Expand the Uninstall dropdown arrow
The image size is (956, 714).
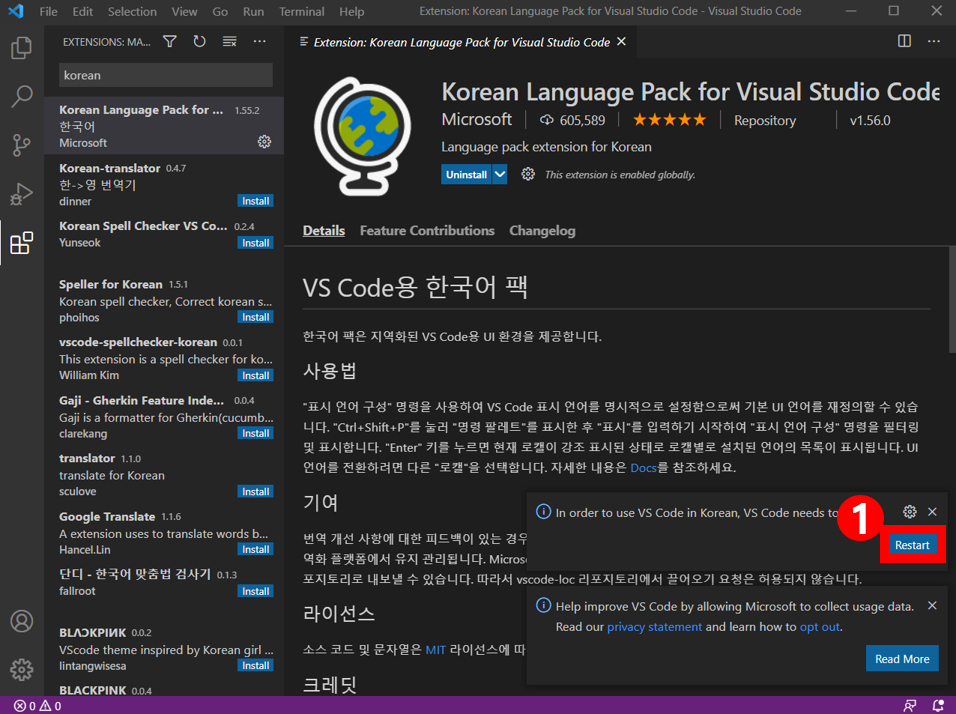point(499,174)
